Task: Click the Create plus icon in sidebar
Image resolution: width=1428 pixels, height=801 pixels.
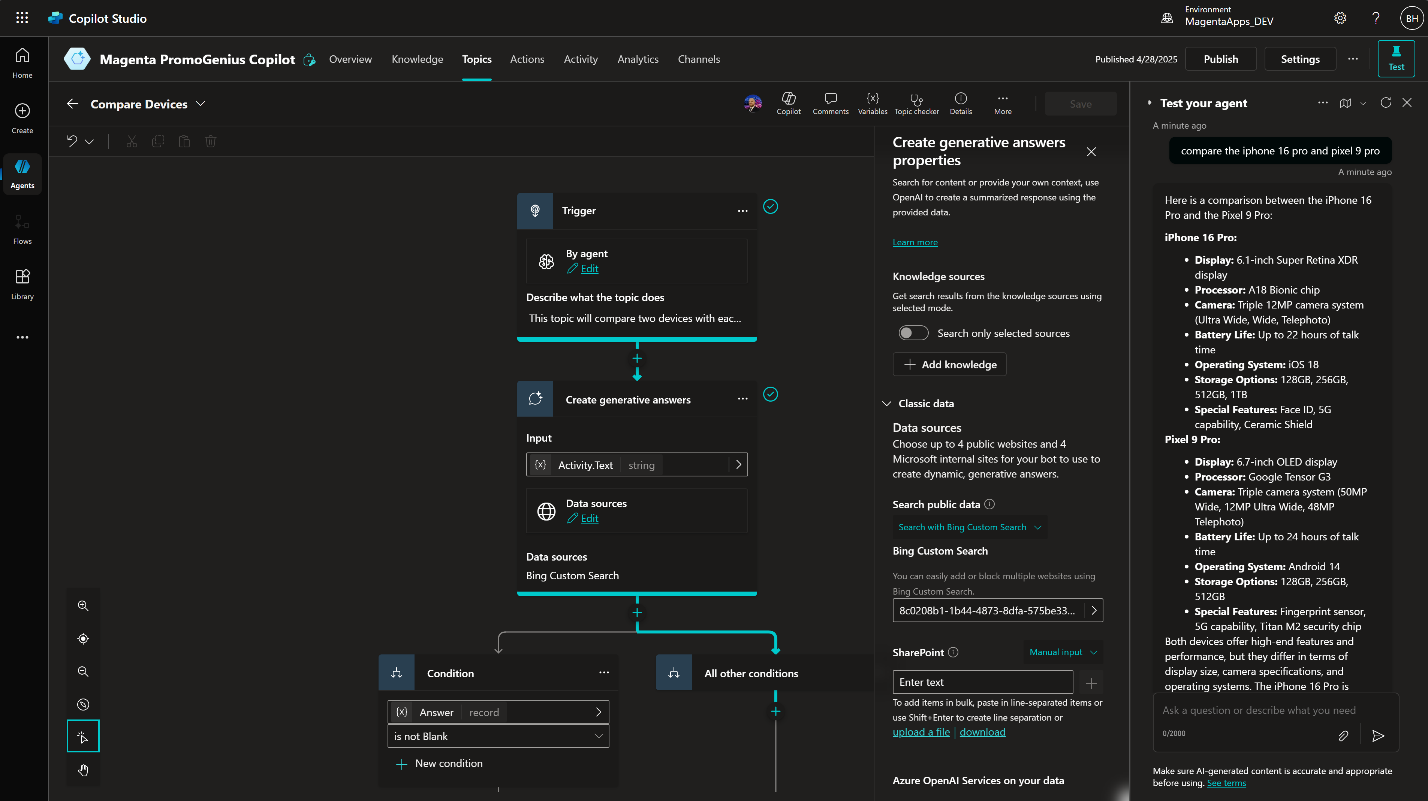Action: [x=22, y=111]
